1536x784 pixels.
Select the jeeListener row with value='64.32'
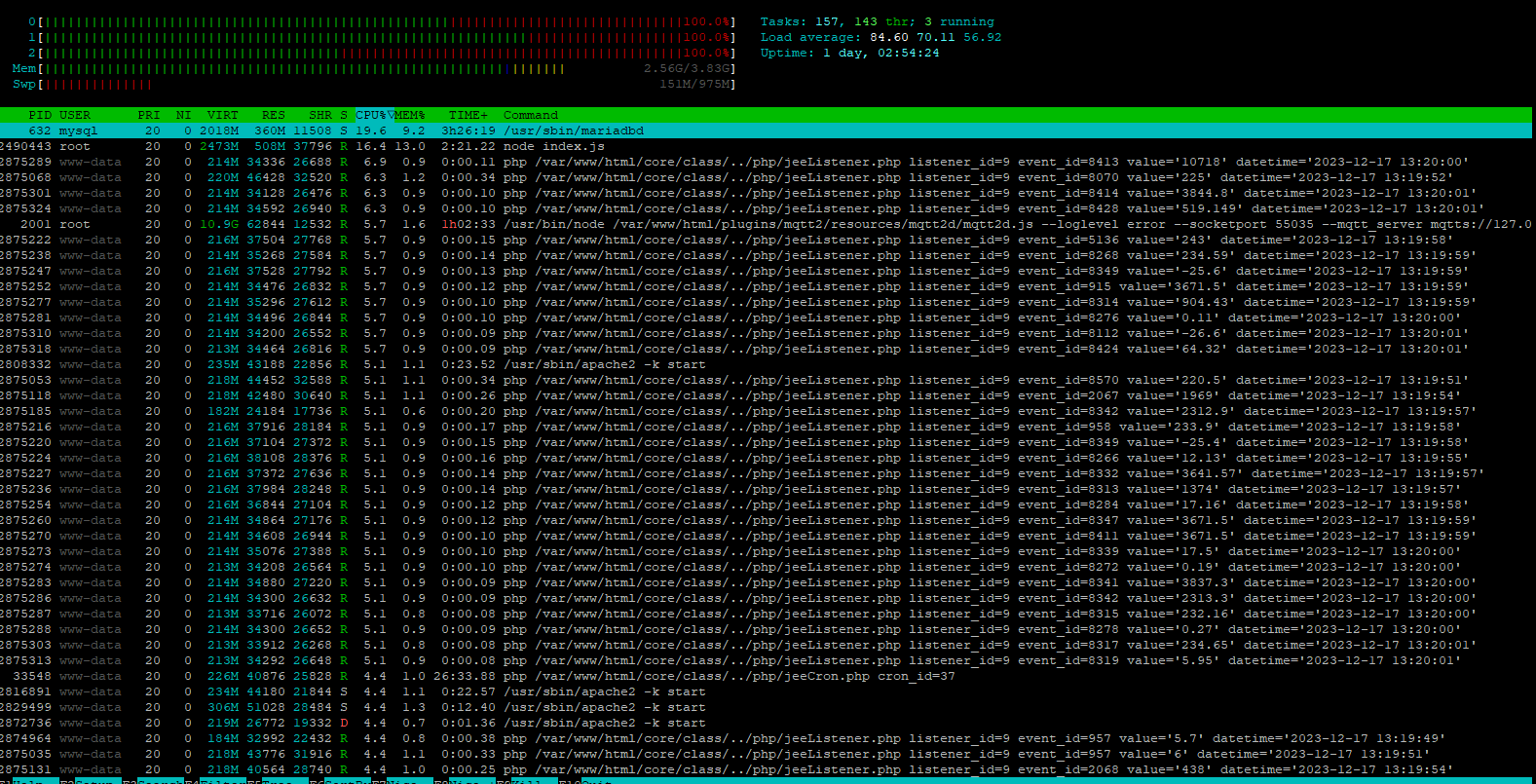[766, 349]
